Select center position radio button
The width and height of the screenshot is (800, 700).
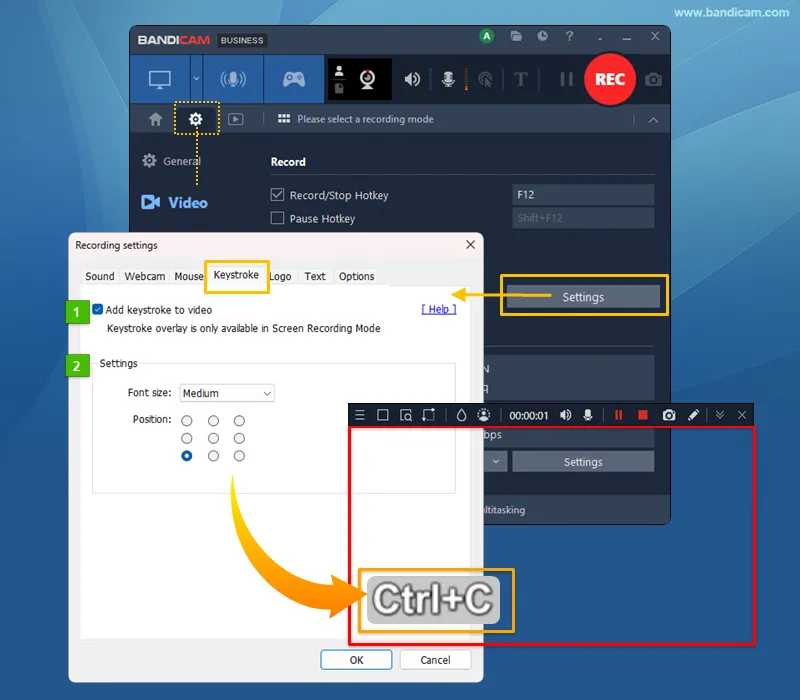pyautogui.click(x=213, y=438)
